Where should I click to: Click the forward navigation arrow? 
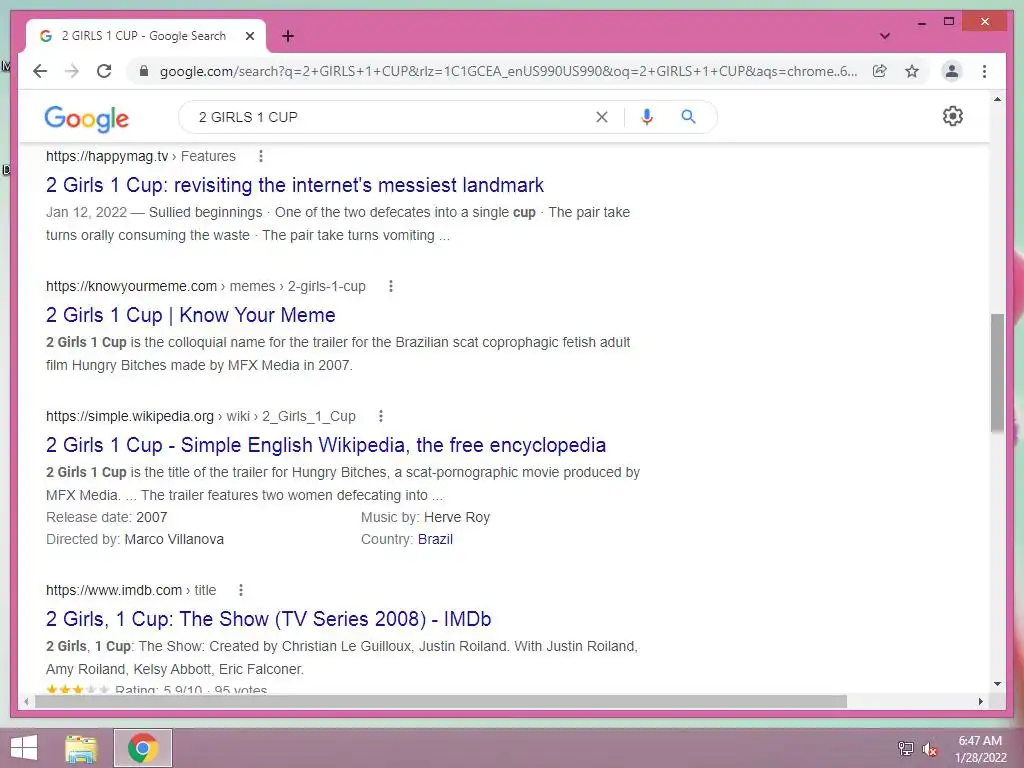tap(72, 71)
